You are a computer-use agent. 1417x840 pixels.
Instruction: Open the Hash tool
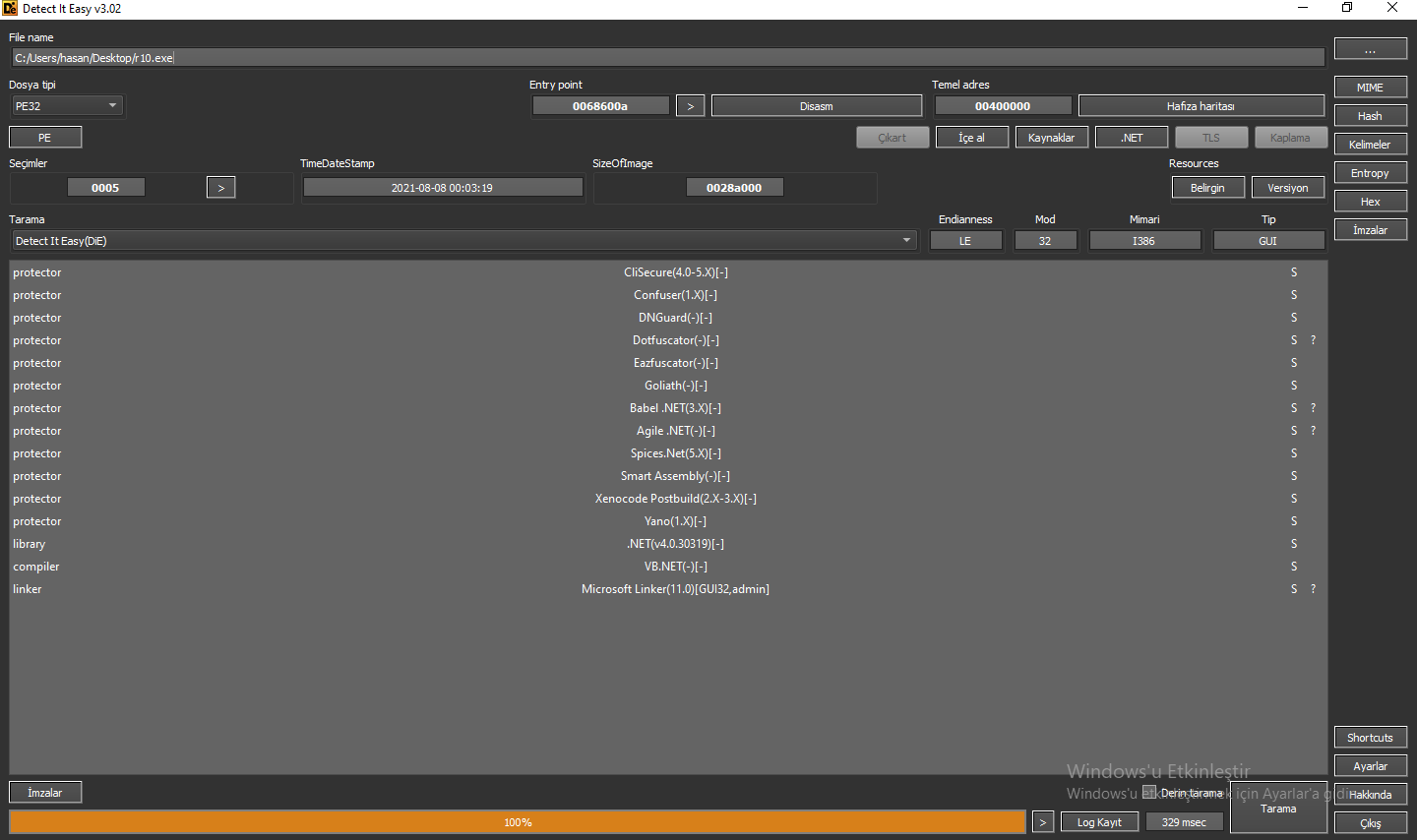pyautogui.click(x=1371, y=116)
